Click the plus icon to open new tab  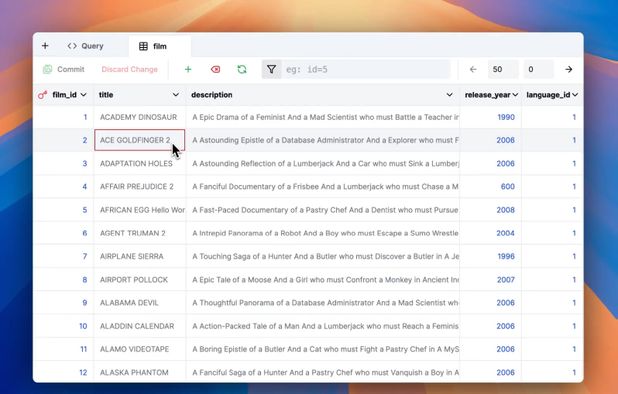coord(45,46)
